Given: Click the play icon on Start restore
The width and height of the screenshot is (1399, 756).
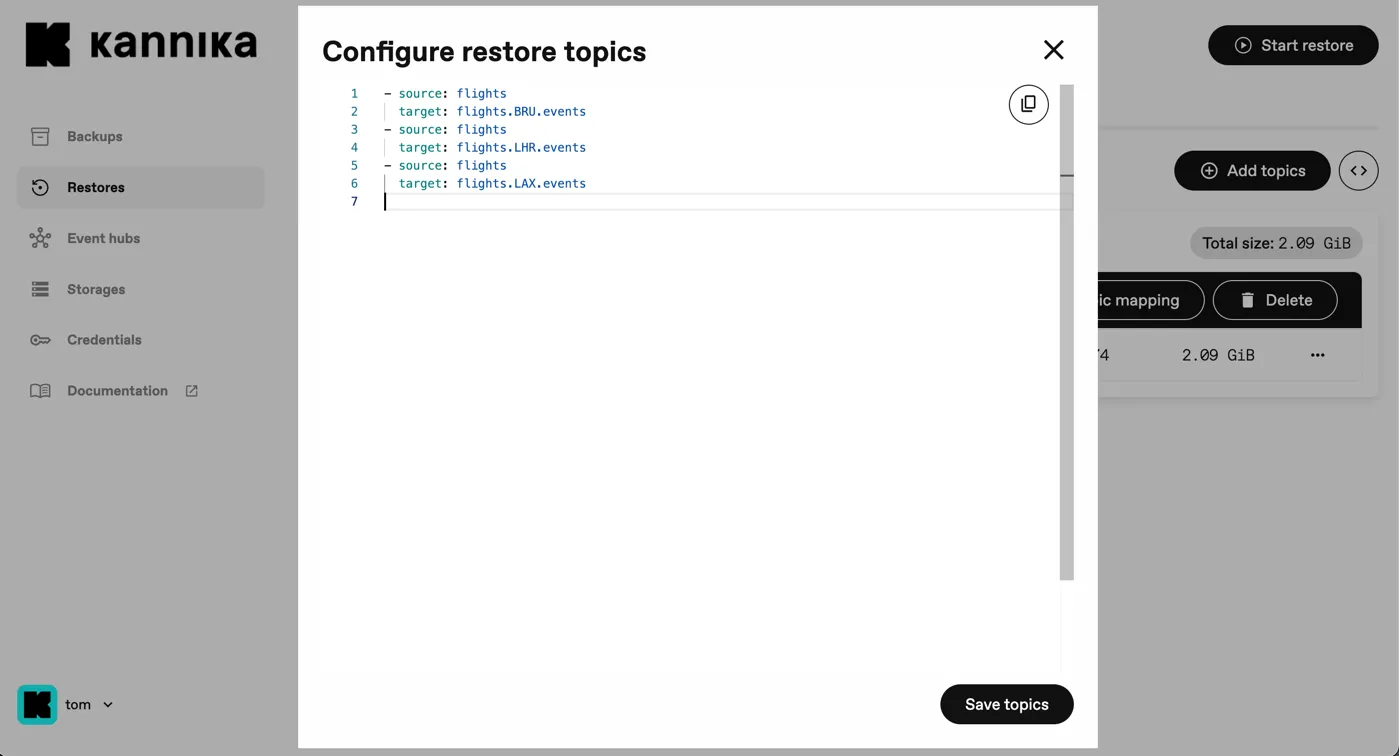Looking at the screenshot, I should pos(1243,45).
